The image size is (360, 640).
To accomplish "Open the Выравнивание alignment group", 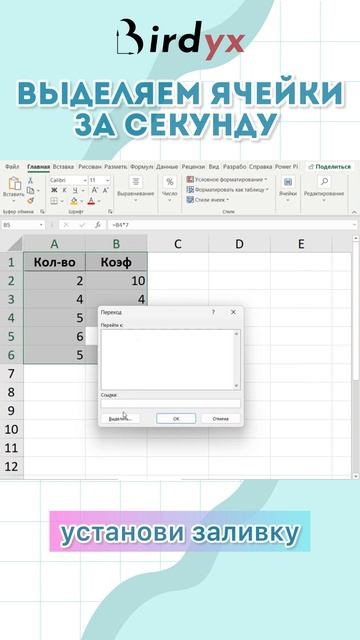I will (136, 190).
